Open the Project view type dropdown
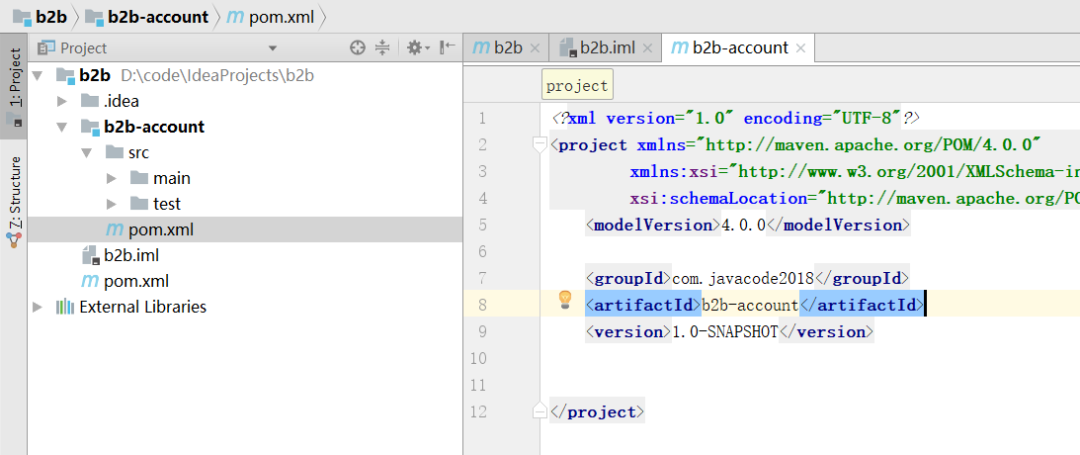 pyautogui.click(x=273, y=48)
